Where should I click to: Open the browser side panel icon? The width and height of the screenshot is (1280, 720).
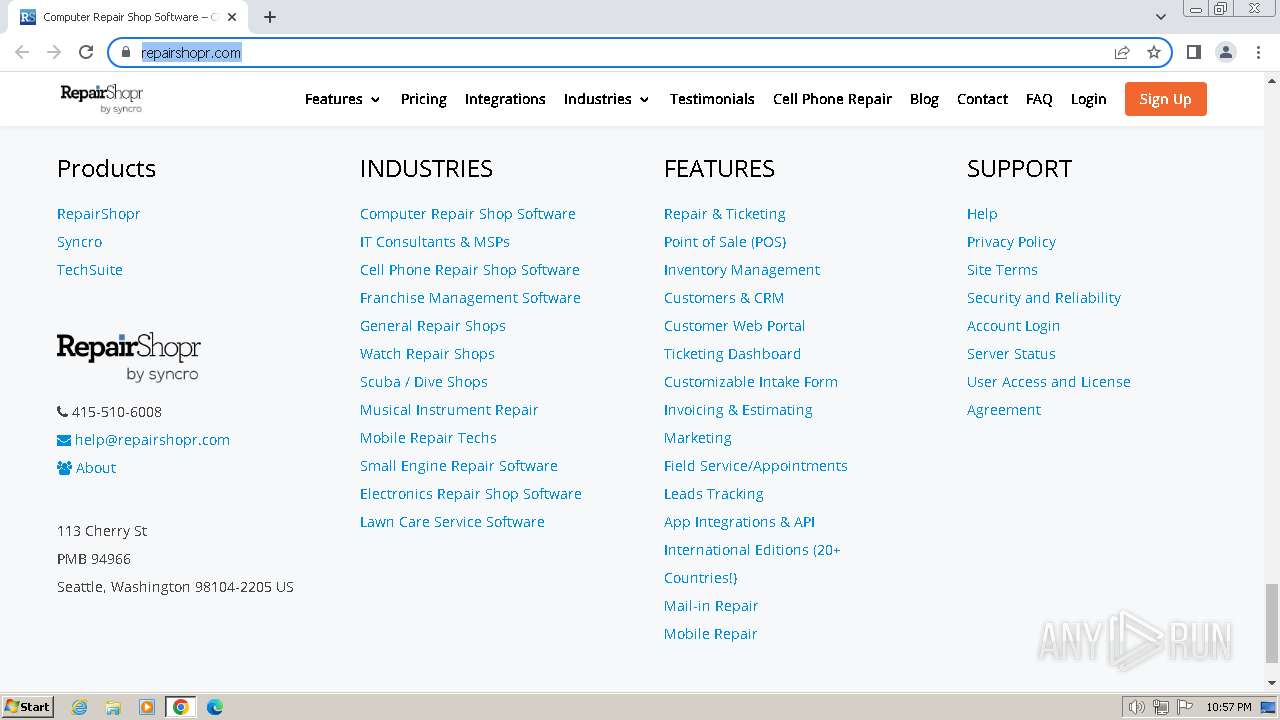pos(1193,52)
